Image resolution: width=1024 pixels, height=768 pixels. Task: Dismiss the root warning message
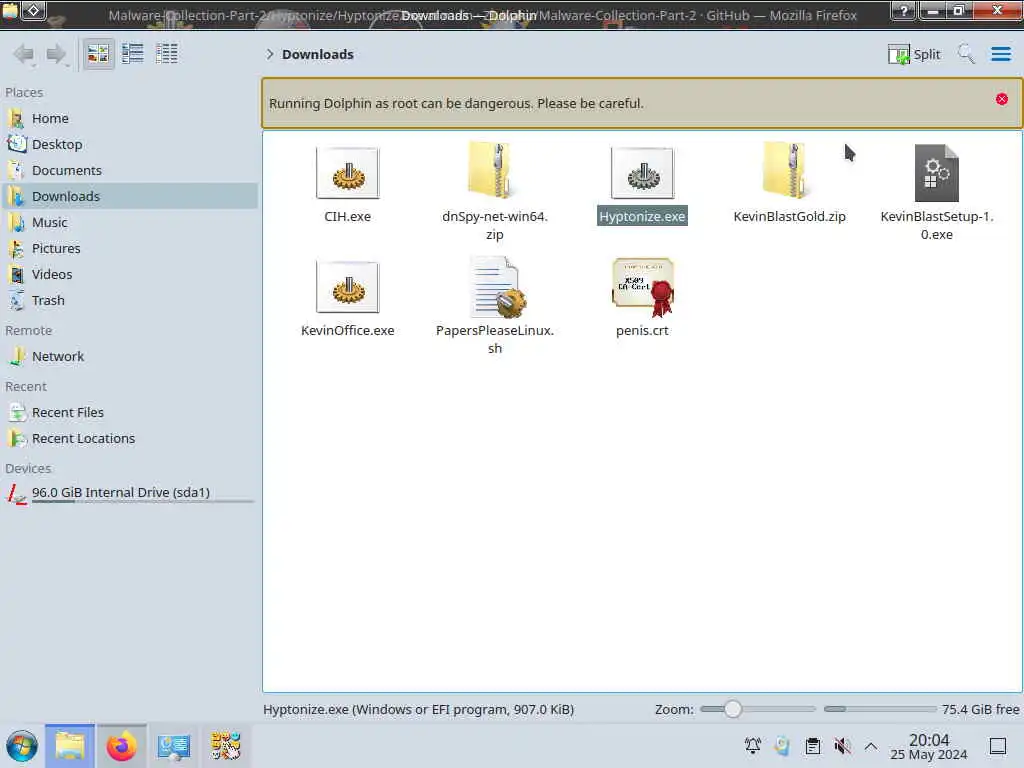pos(1002,99)
